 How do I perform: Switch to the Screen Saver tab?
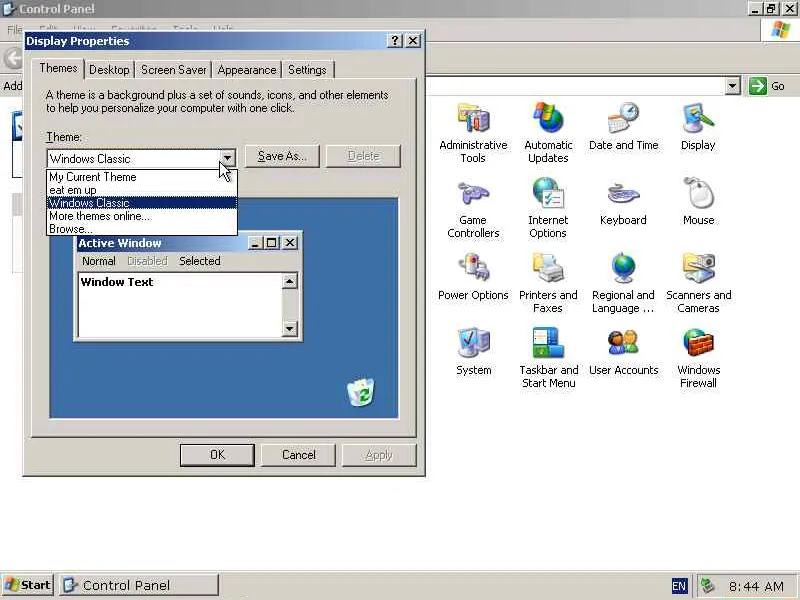point(173,70)
